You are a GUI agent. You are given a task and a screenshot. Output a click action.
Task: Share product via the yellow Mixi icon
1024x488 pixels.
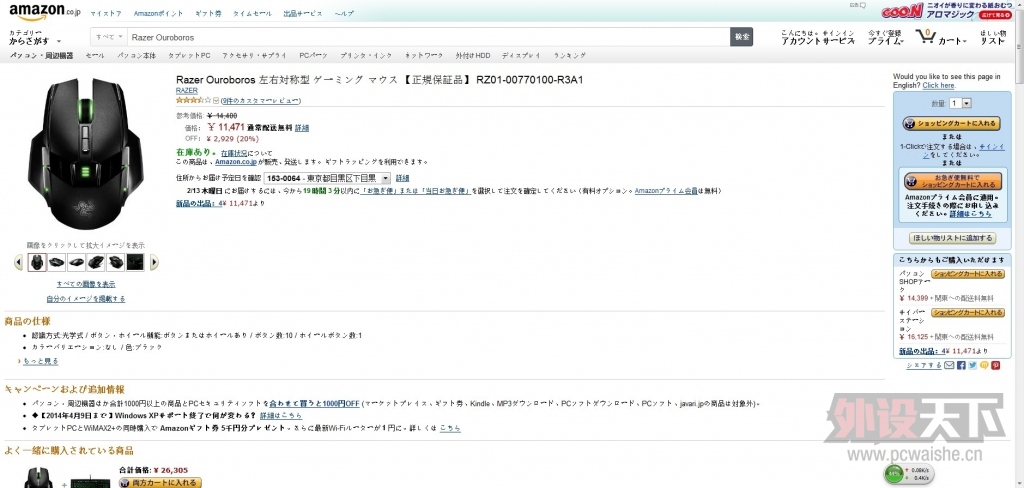(984, 365)
